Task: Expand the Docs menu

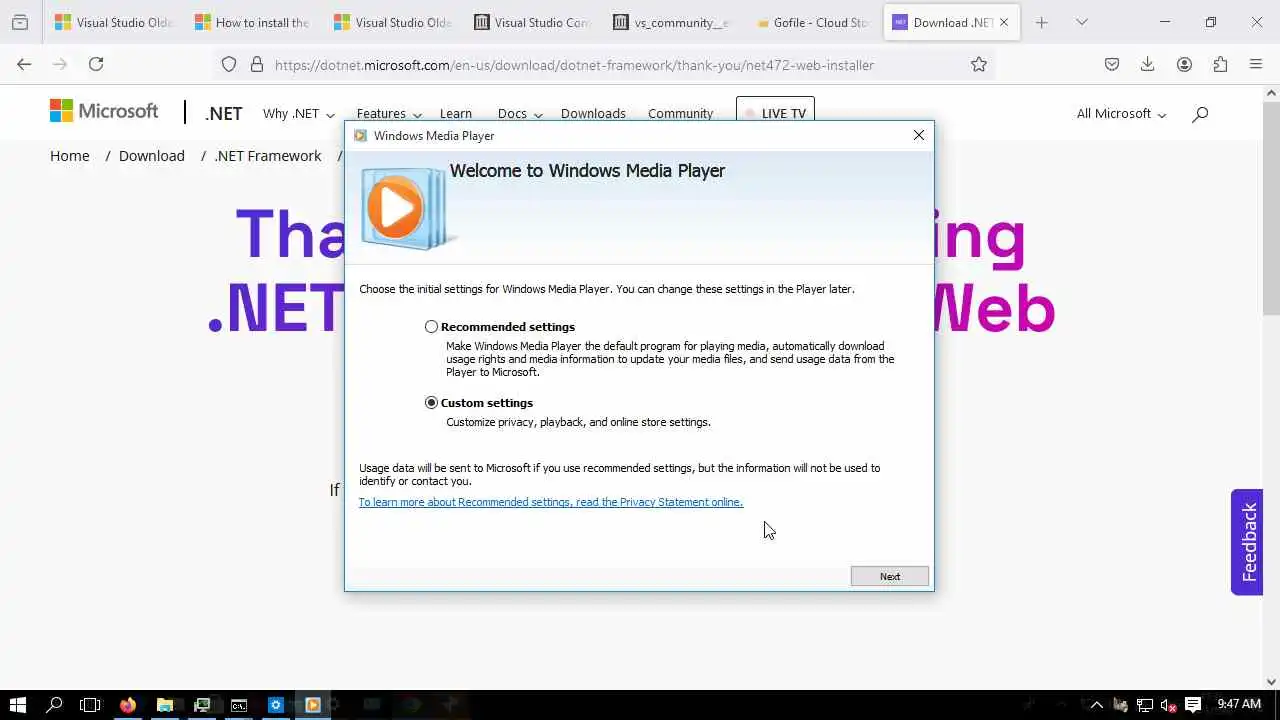Action: click(520, 113)
